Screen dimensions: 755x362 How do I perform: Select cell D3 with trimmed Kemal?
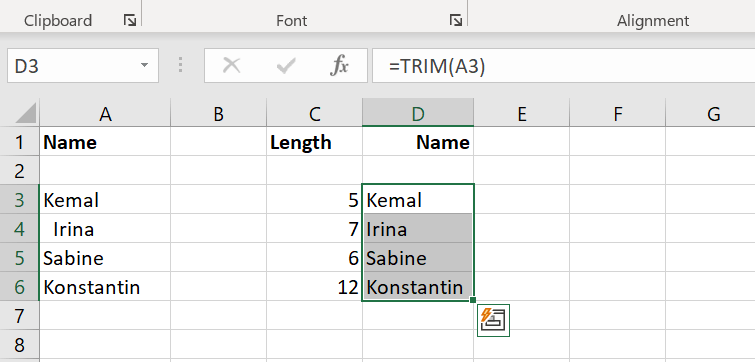point(418,199)
